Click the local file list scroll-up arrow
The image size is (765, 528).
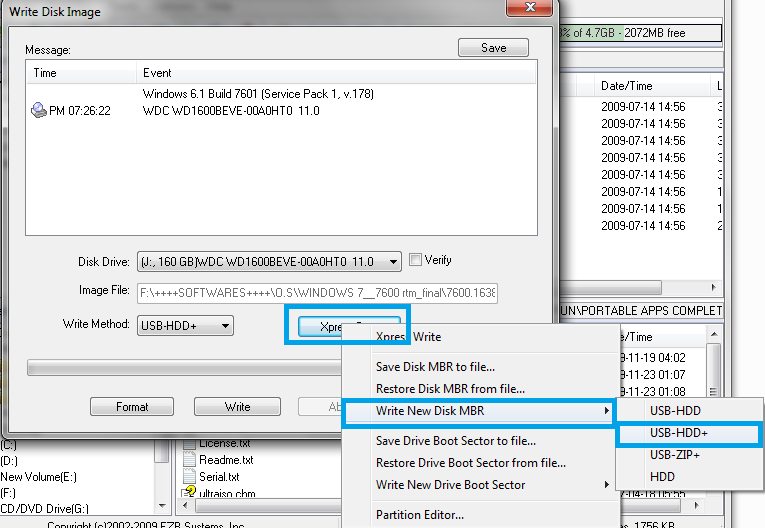tap(714, 334)
